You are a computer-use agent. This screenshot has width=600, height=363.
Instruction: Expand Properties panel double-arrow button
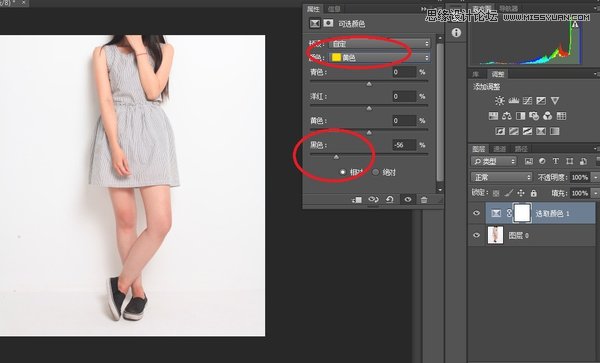pos(423,8)
